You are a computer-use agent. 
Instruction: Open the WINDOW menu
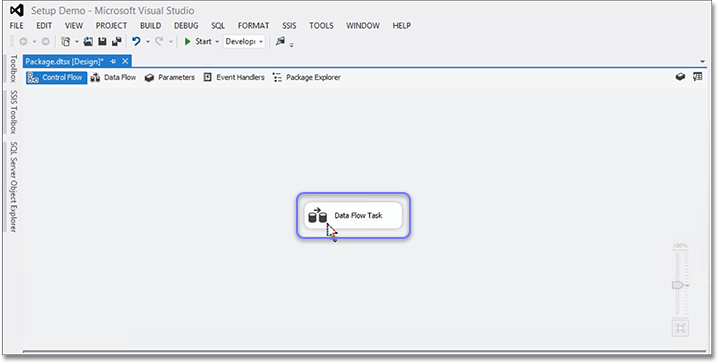363,26
